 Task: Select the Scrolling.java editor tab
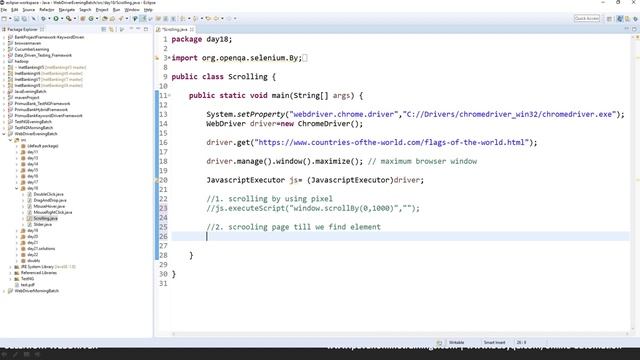click(175, 29)
